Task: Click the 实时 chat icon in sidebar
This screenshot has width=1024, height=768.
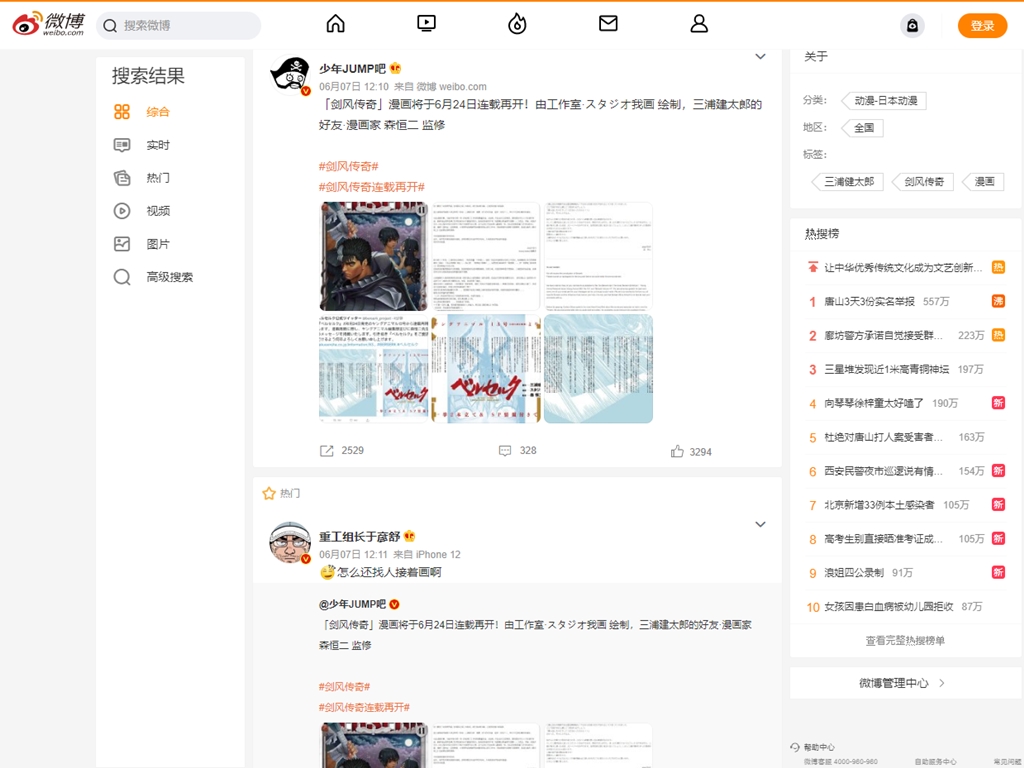Action: click(x=121, y=145)
